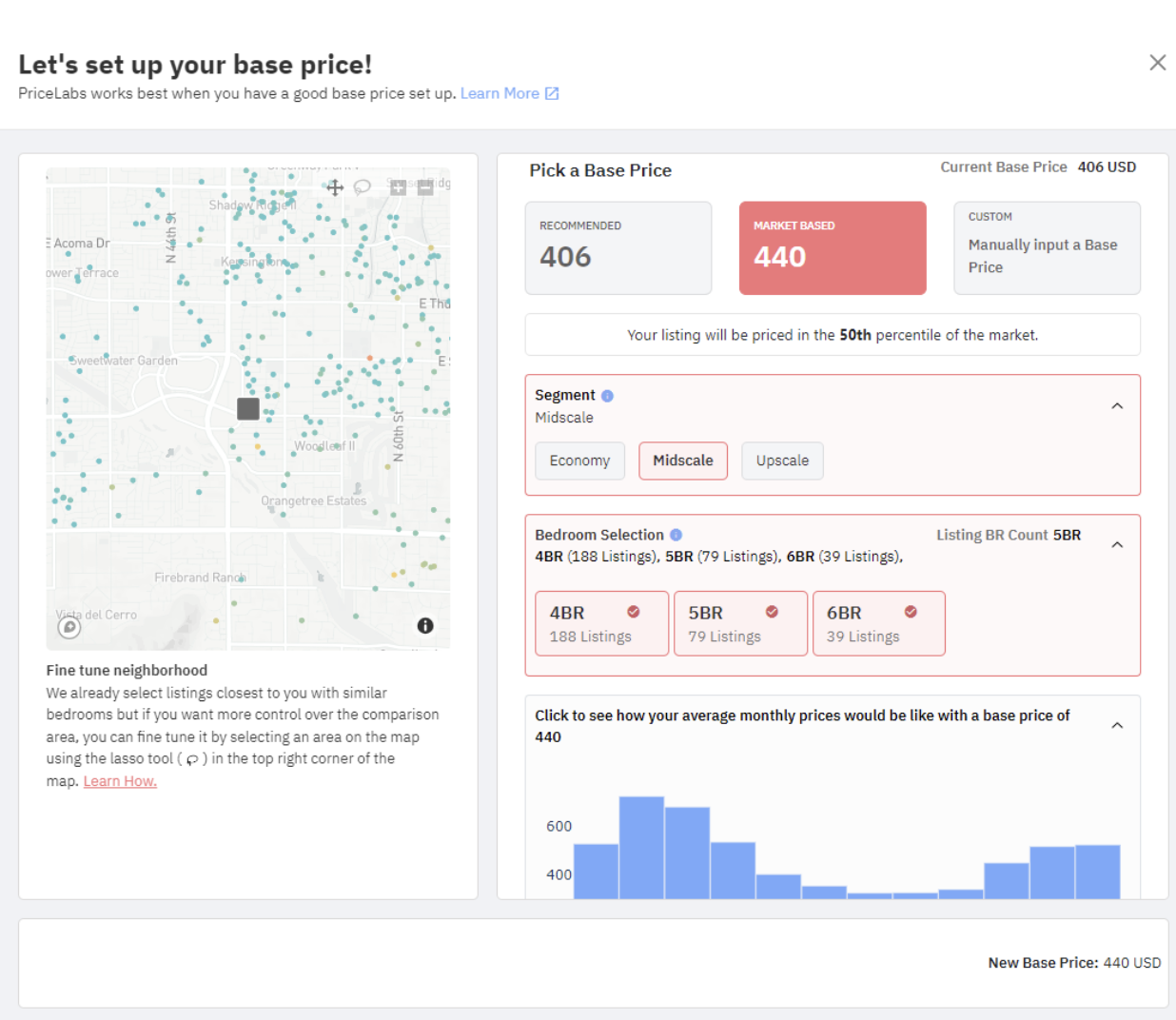Collapse the Segment section
This screenshot has height=1020, width=1176.
[1117, 406]
